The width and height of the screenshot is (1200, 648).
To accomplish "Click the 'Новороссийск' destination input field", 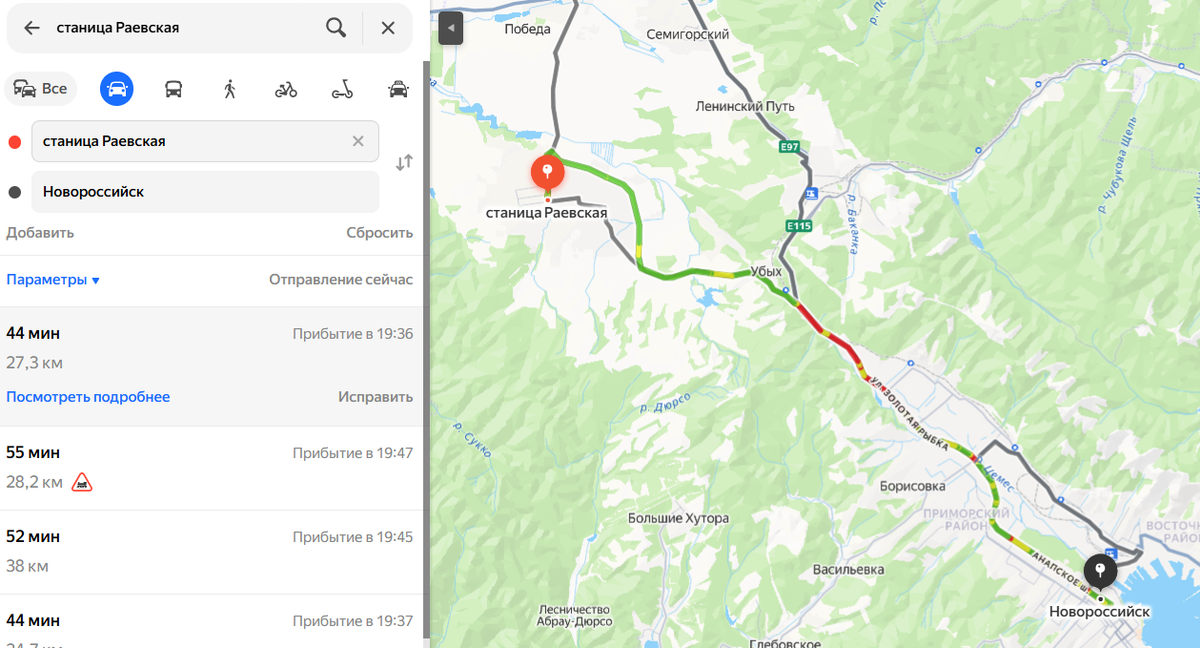I will tap(205, 192).
